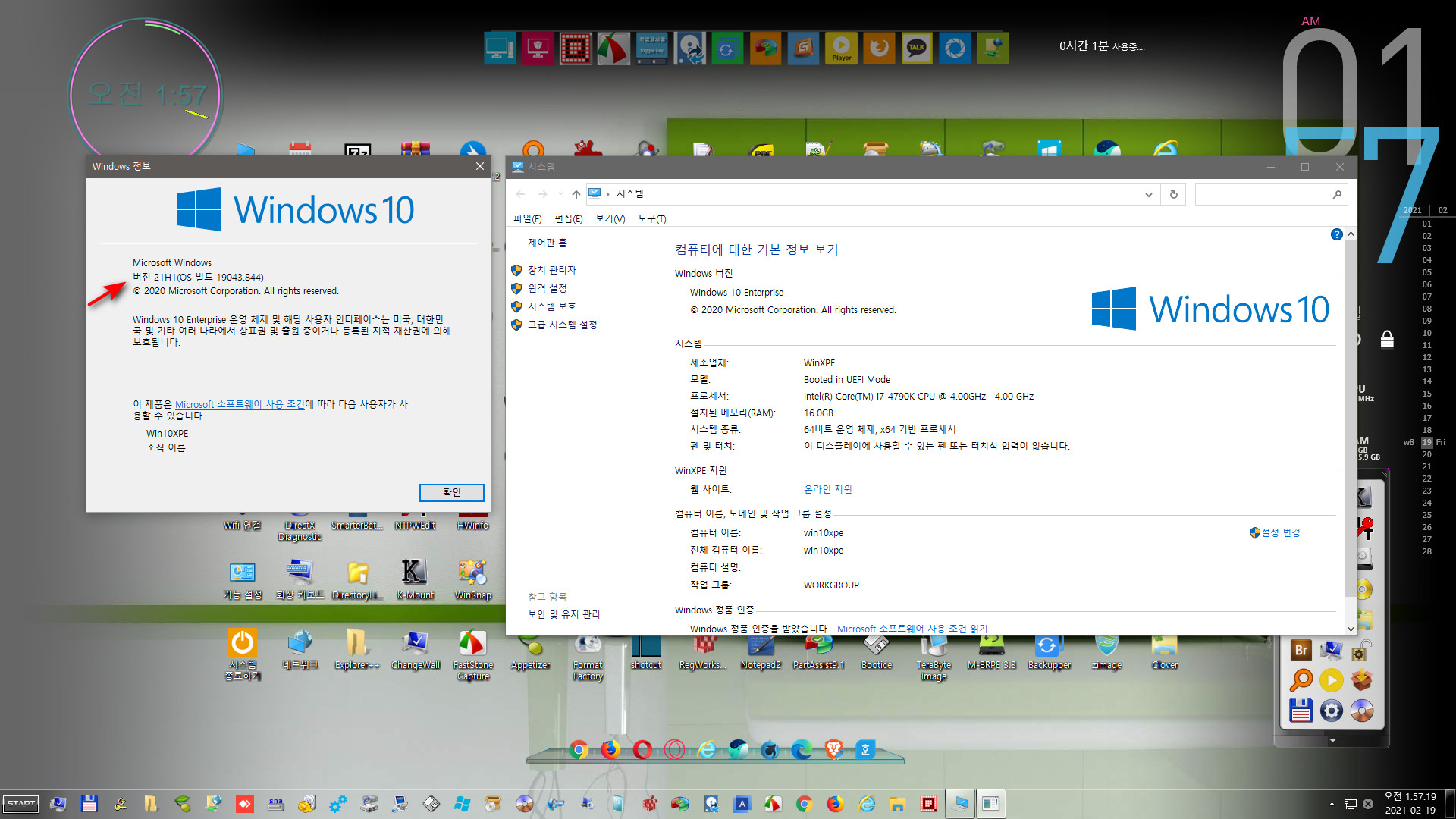Open the 시스템 종료하기 desktop icon
This screenshot has width=1456, height=819.
(243, 654)
